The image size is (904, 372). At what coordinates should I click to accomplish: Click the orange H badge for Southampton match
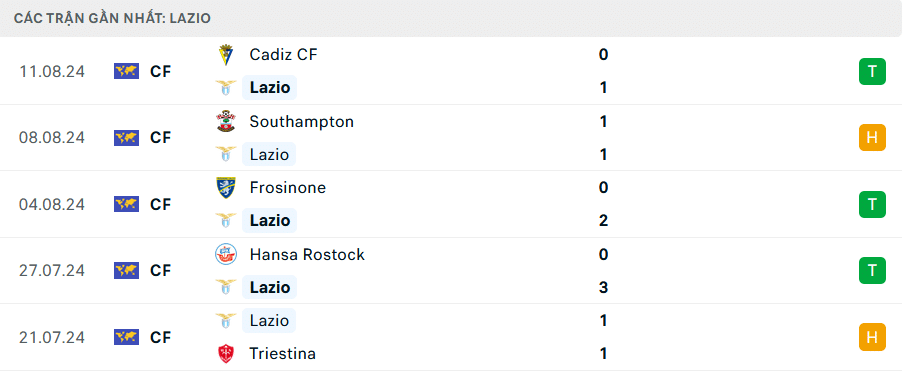pos(872,138)
